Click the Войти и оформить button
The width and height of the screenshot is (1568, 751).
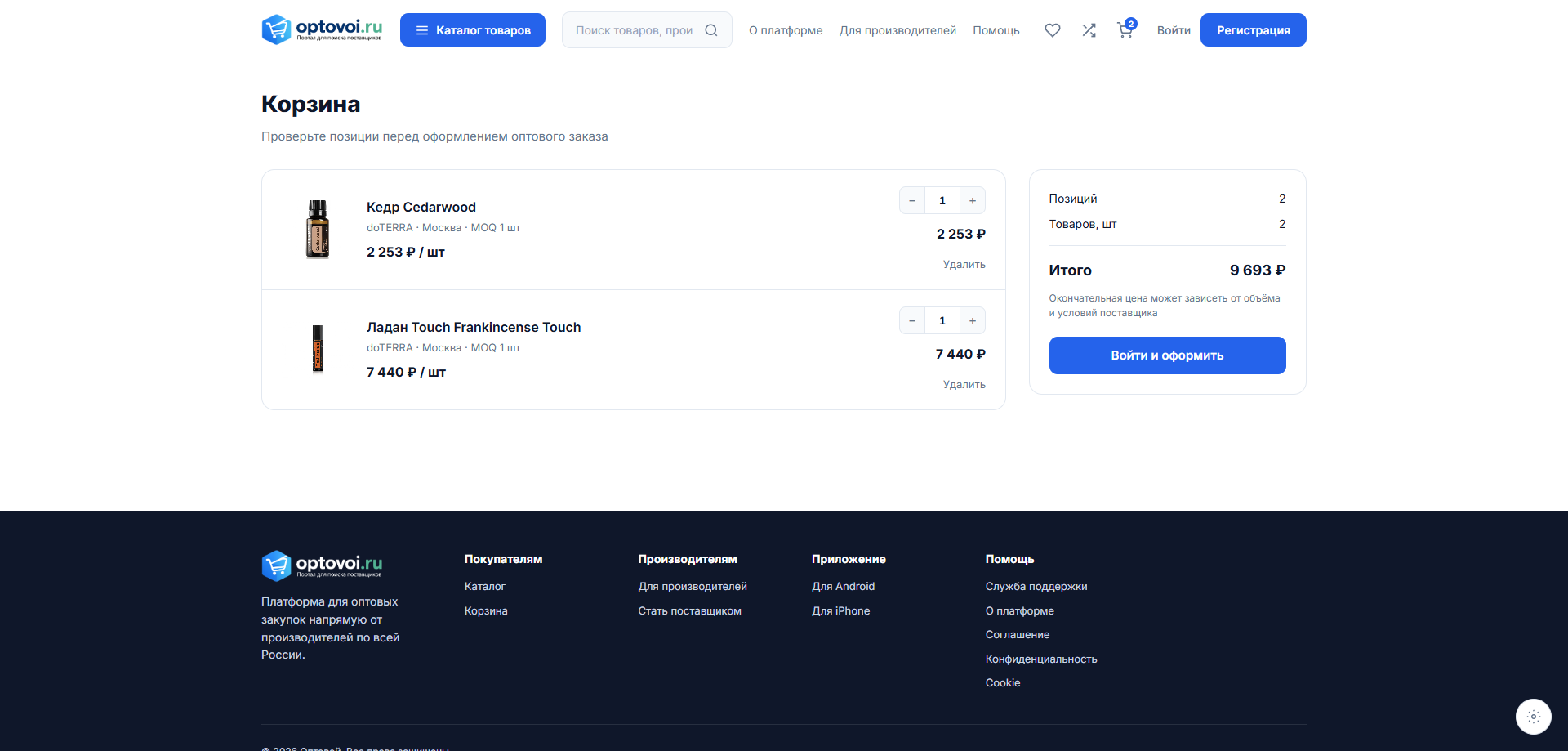click(x=1167, y=355)
